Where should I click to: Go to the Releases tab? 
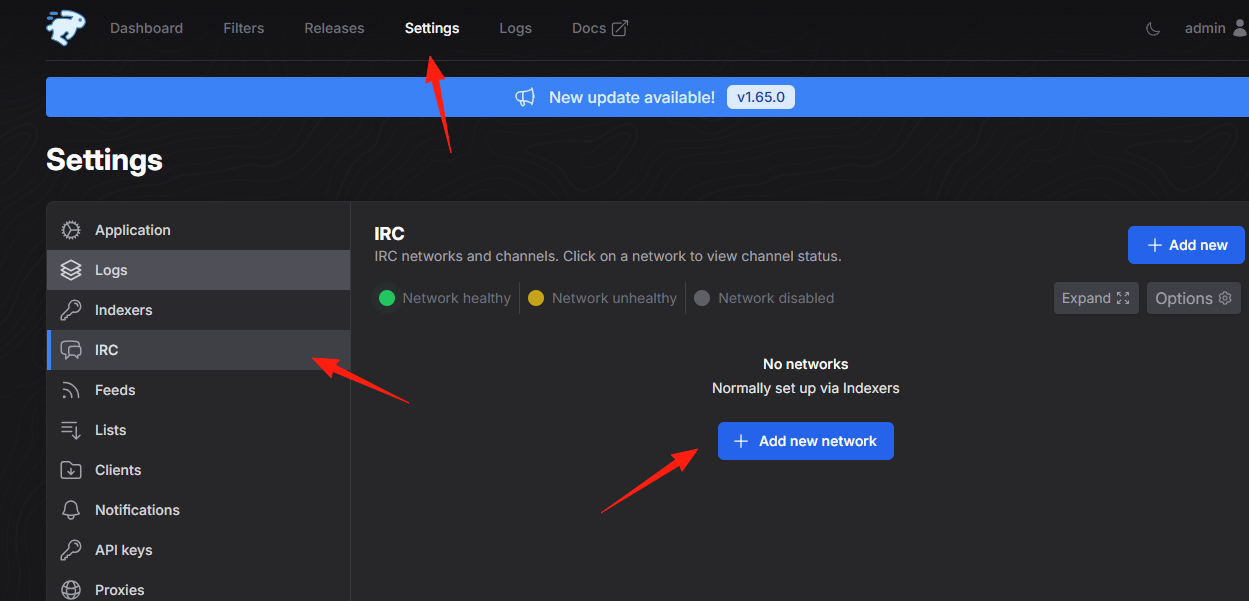(x=334, y=28)
